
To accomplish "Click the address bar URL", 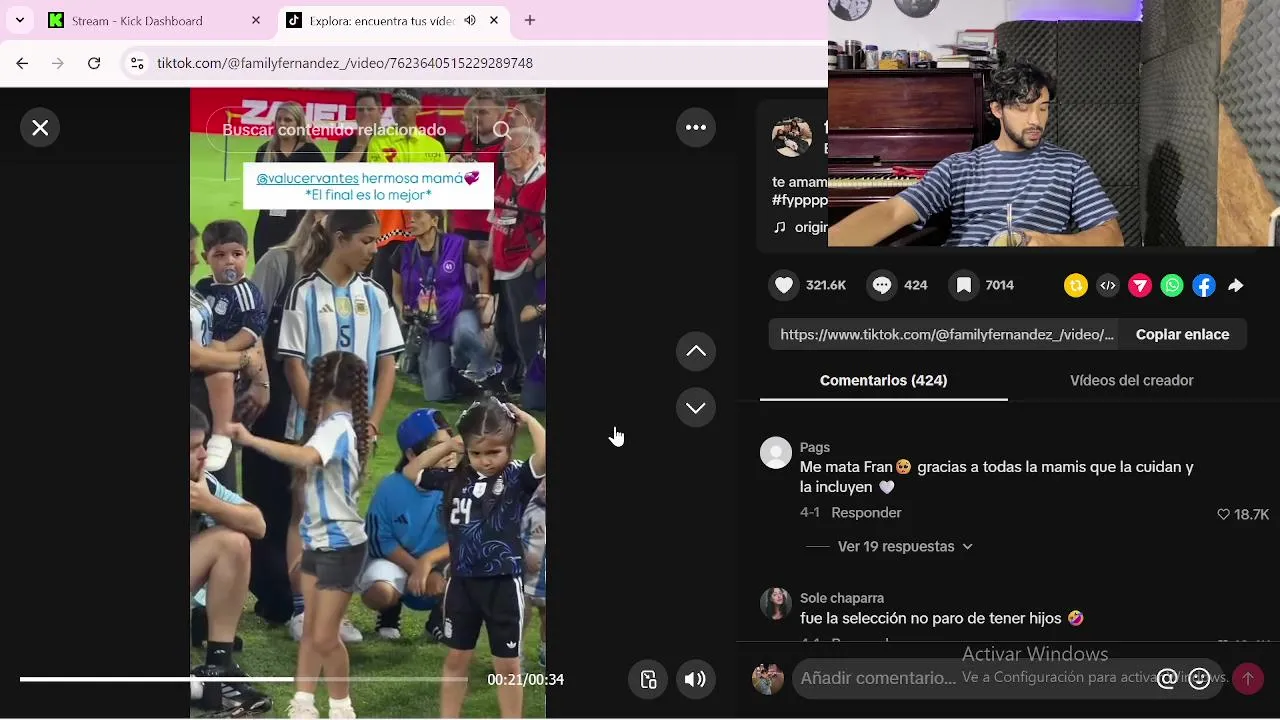I will point(345,63).
